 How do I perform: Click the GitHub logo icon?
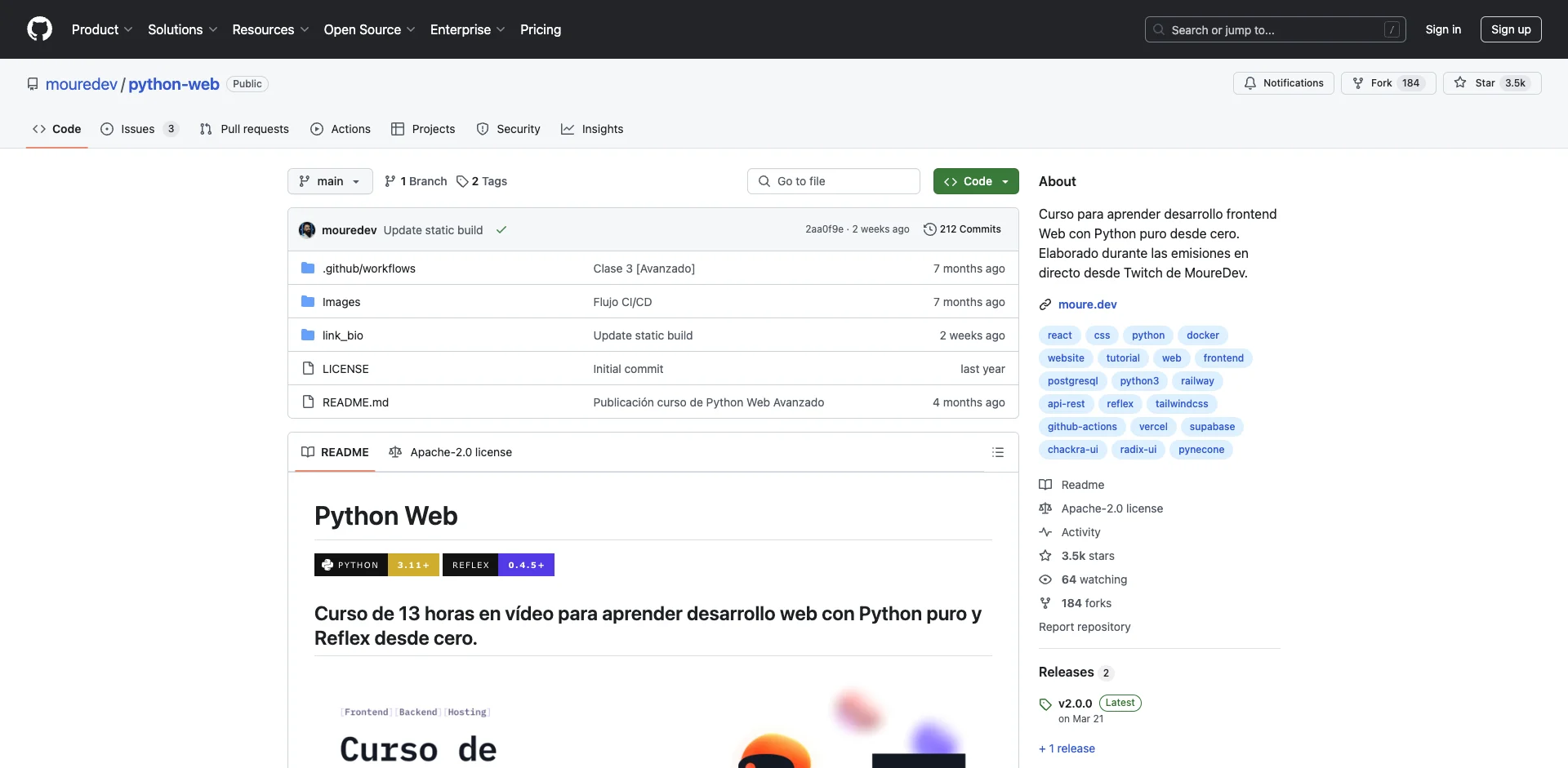pos(39,29)
